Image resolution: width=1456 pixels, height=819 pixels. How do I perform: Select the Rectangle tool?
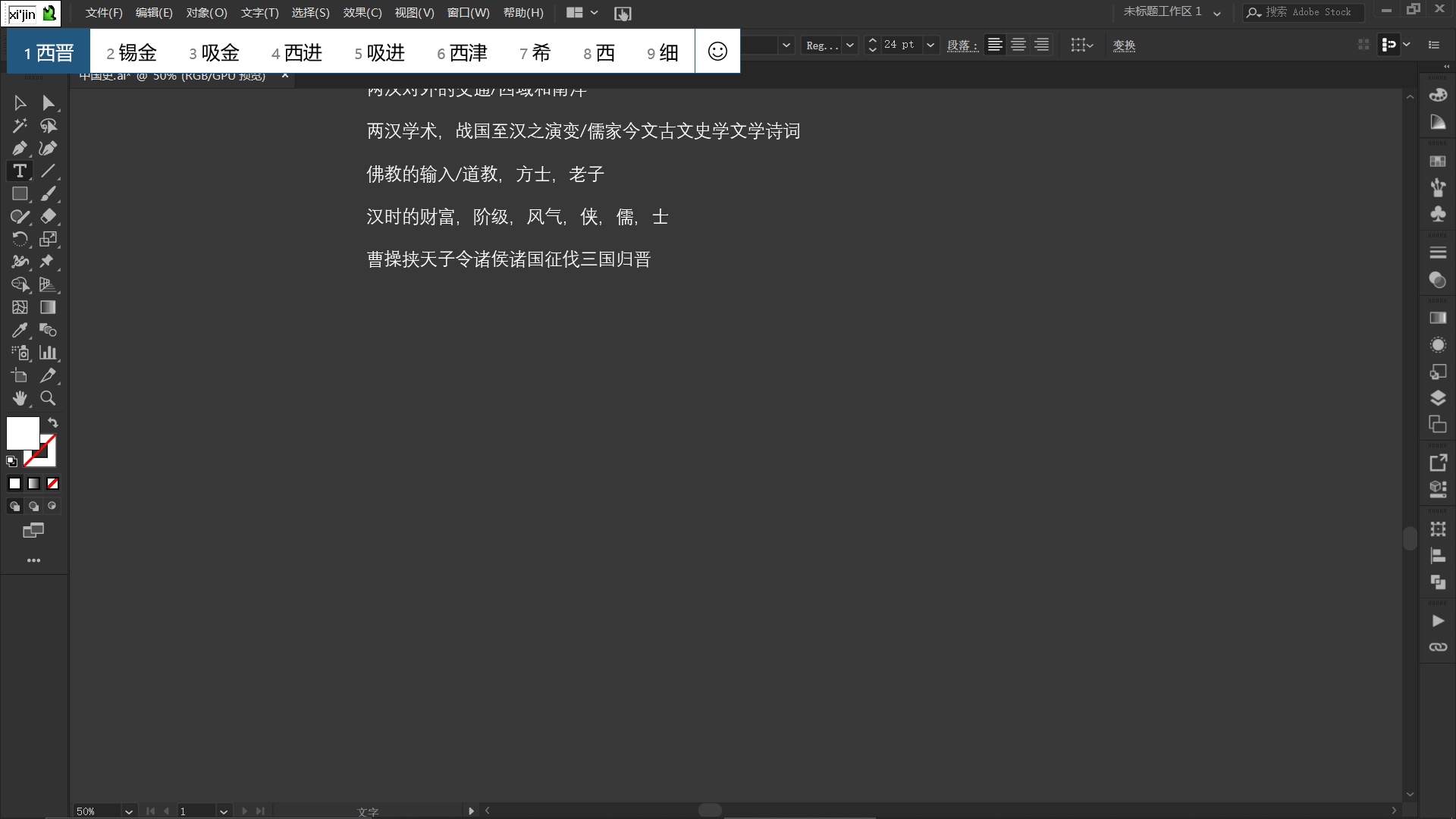(20, 194)
